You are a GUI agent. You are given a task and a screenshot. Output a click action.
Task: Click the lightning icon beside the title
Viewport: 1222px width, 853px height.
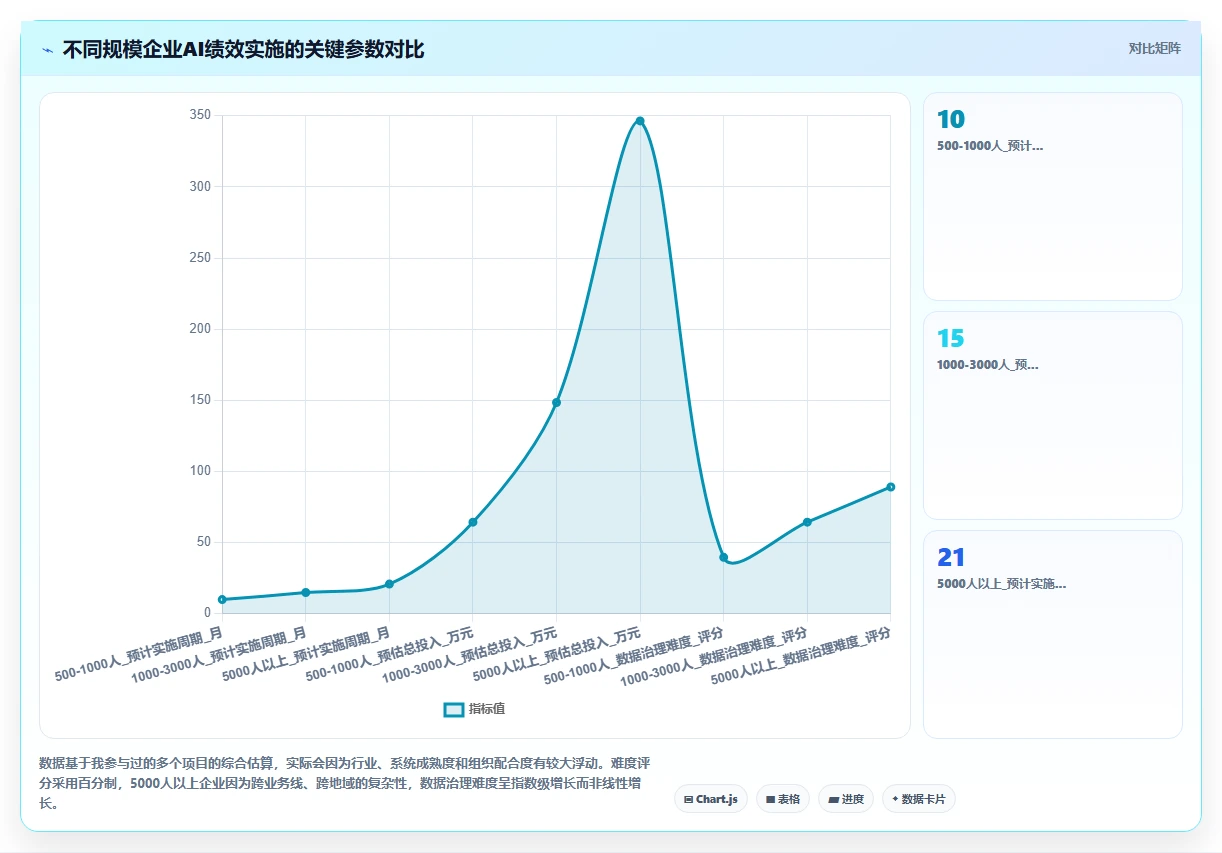[47, 50]
